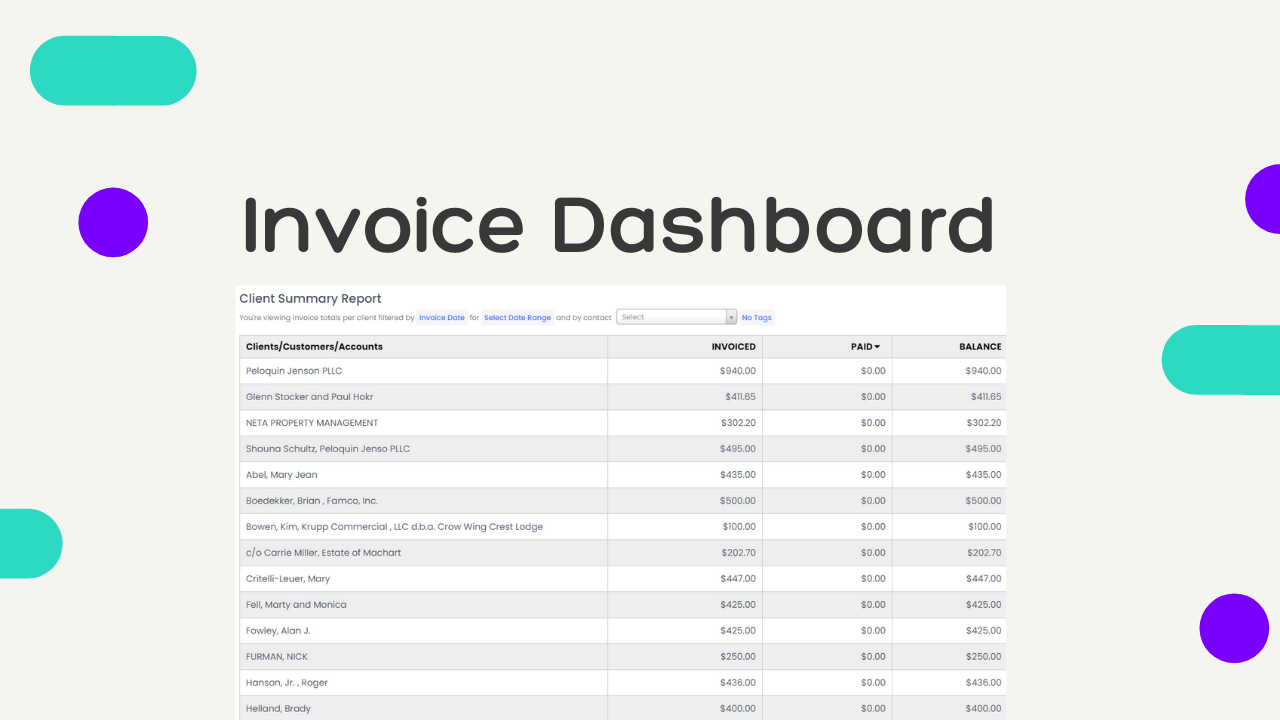Select c/o Carrie Miller, Estate of Machart

323,553
